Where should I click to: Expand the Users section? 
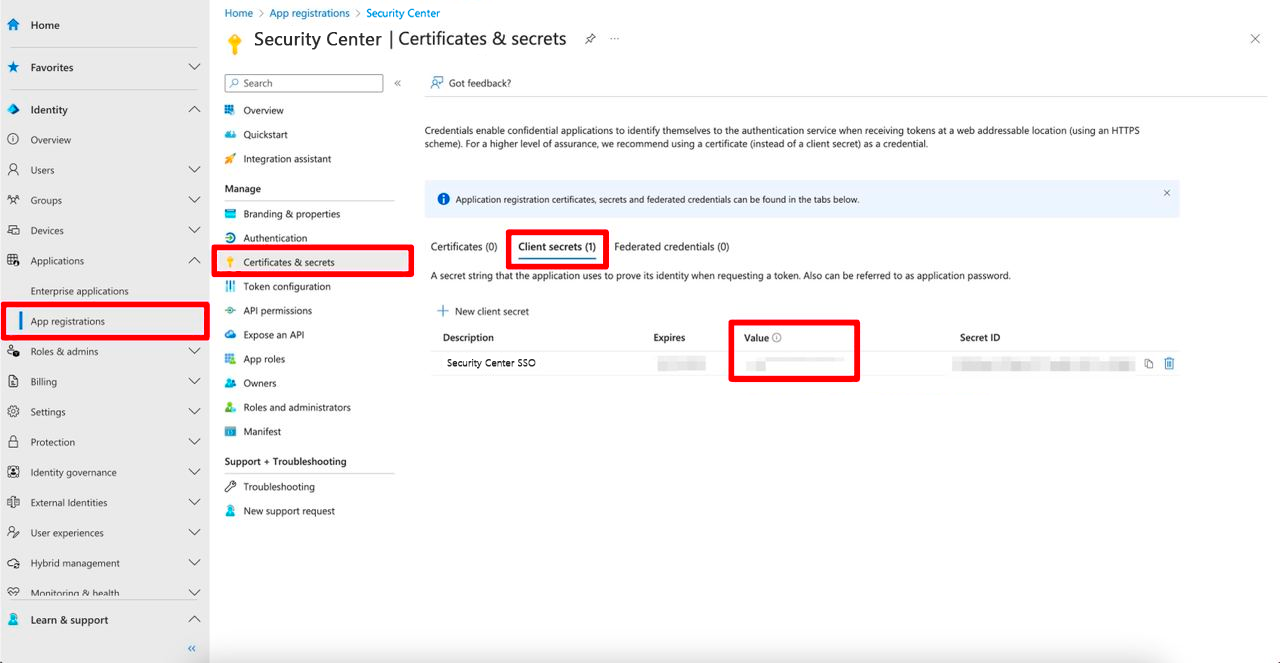194,170
